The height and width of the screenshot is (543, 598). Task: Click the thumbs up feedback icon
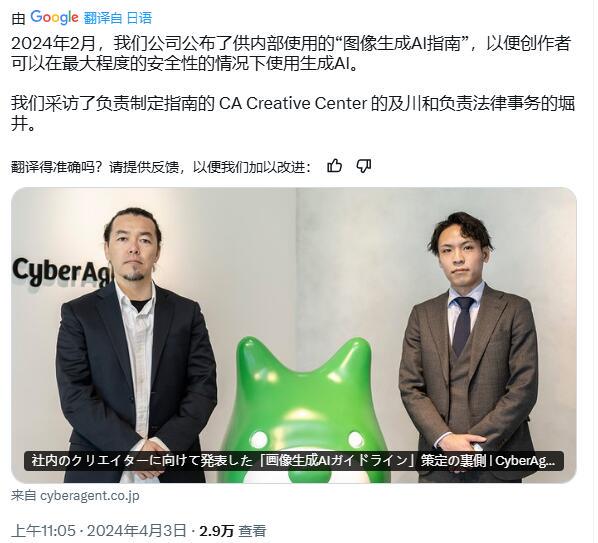point(334,166)
